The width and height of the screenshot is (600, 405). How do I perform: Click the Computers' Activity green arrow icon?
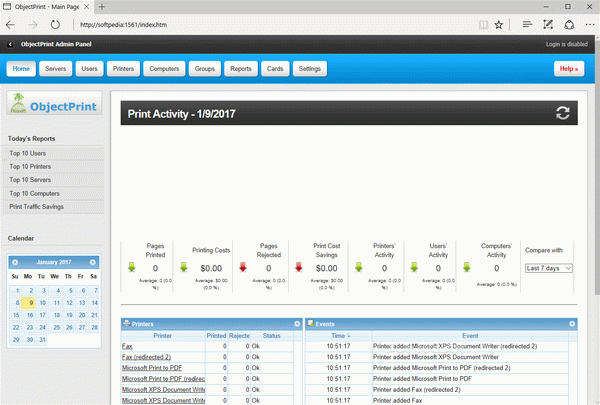tap(466, 267)
